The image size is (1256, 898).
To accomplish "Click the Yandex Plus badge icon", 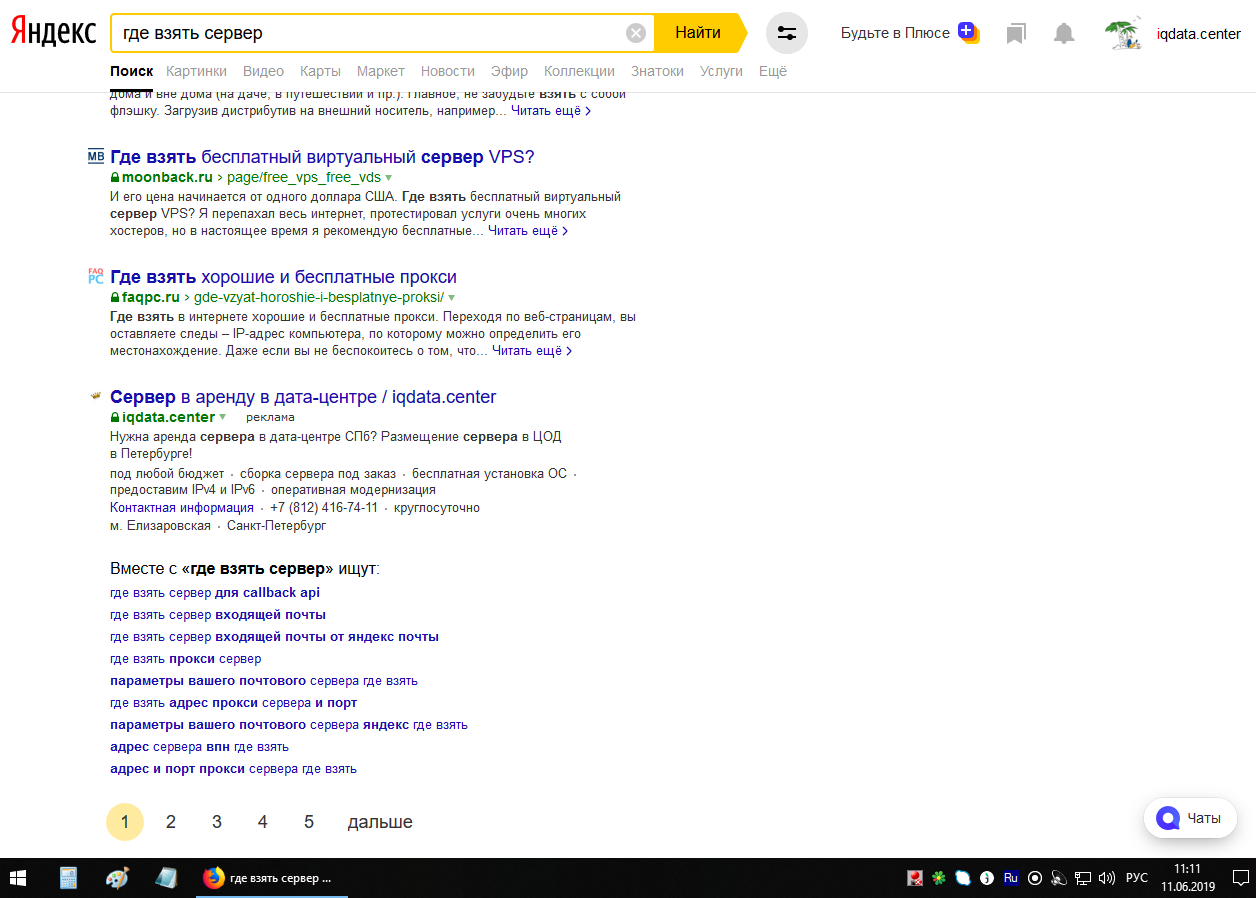I will coord(967,32).
